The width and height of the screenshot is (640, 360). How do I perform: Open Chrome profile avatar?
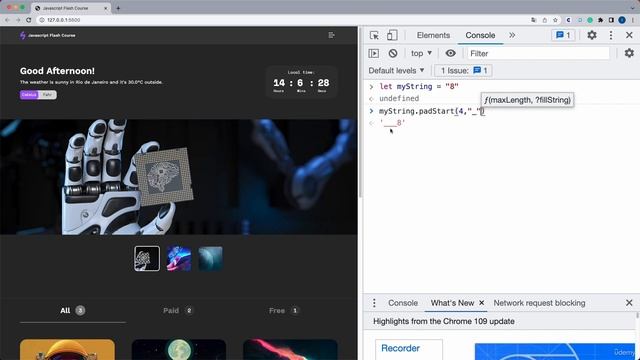(x=622, y=20)
